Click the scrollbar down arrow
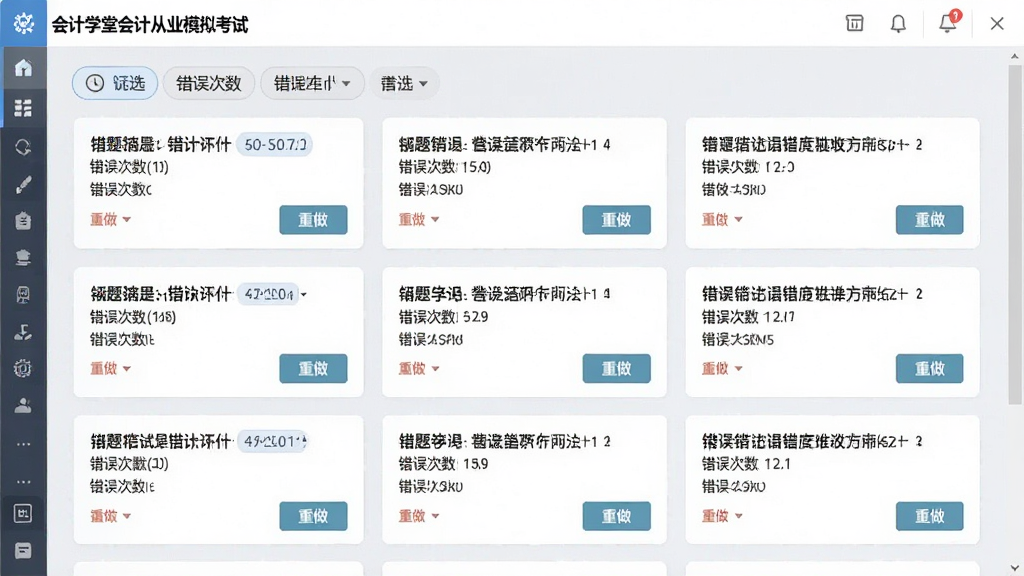This screenshot has height=576, width=1024. [1014, 568]
